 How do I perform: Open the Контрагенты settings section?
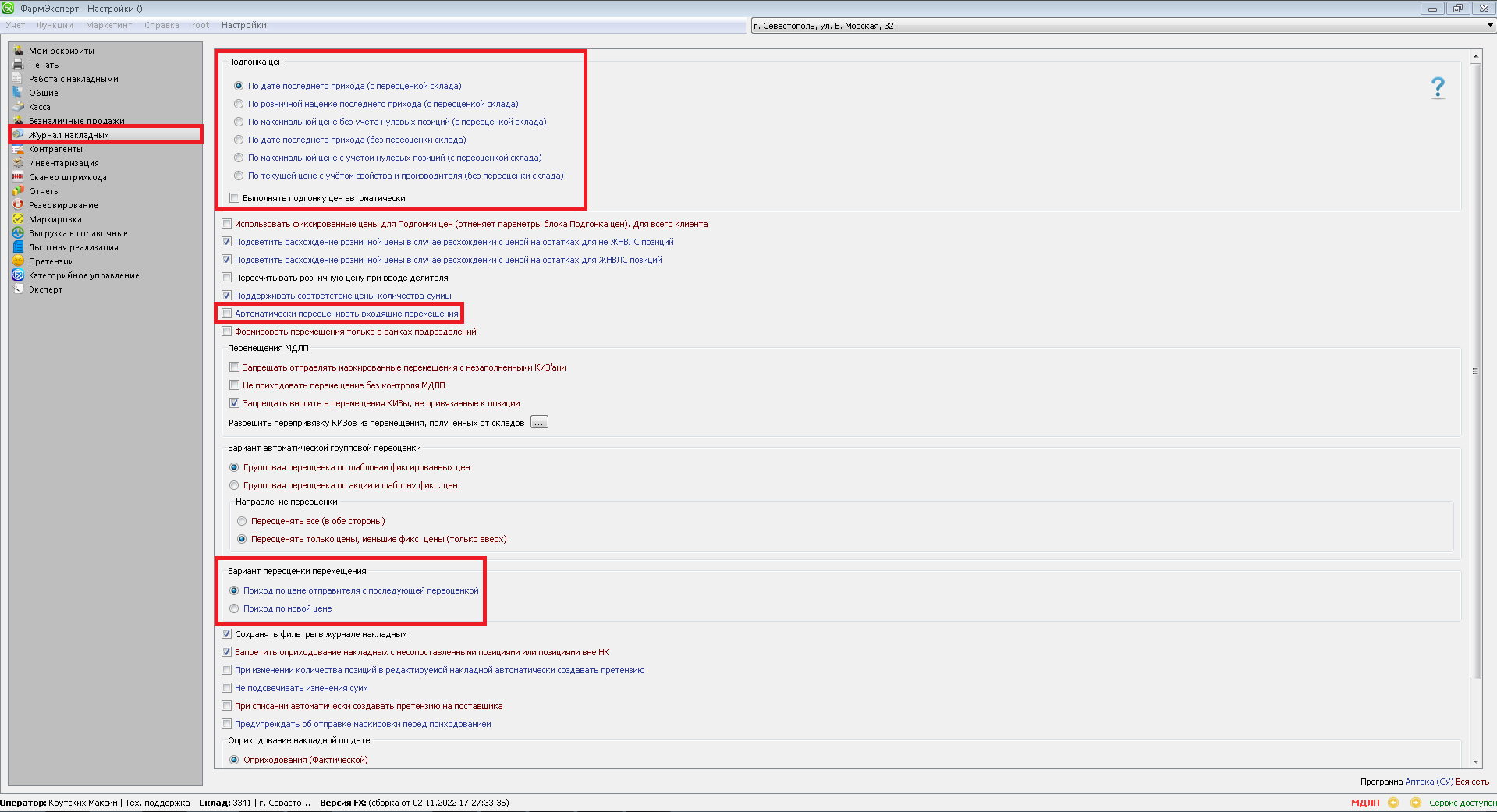[x=55, y=149]
